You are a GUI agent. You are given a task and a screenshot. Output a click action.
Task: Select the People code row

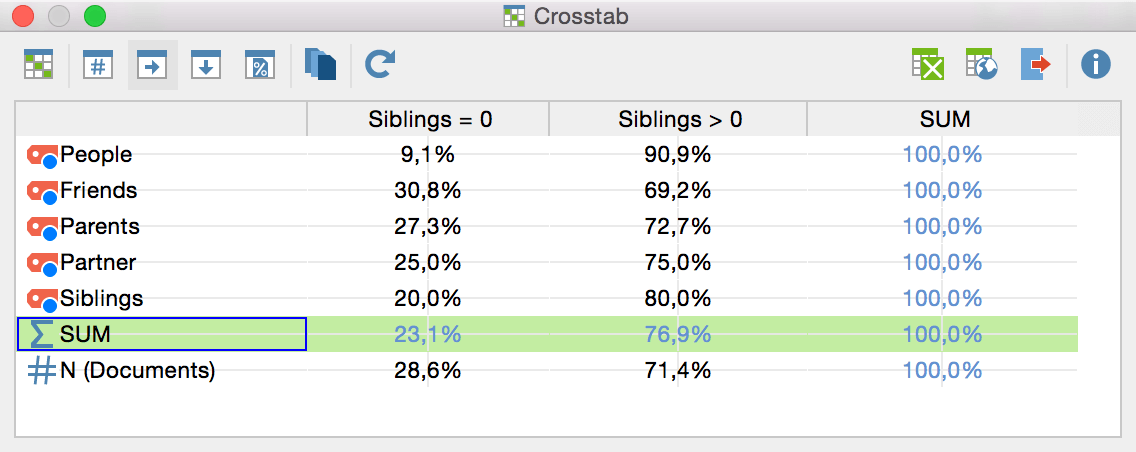[547, 154]
